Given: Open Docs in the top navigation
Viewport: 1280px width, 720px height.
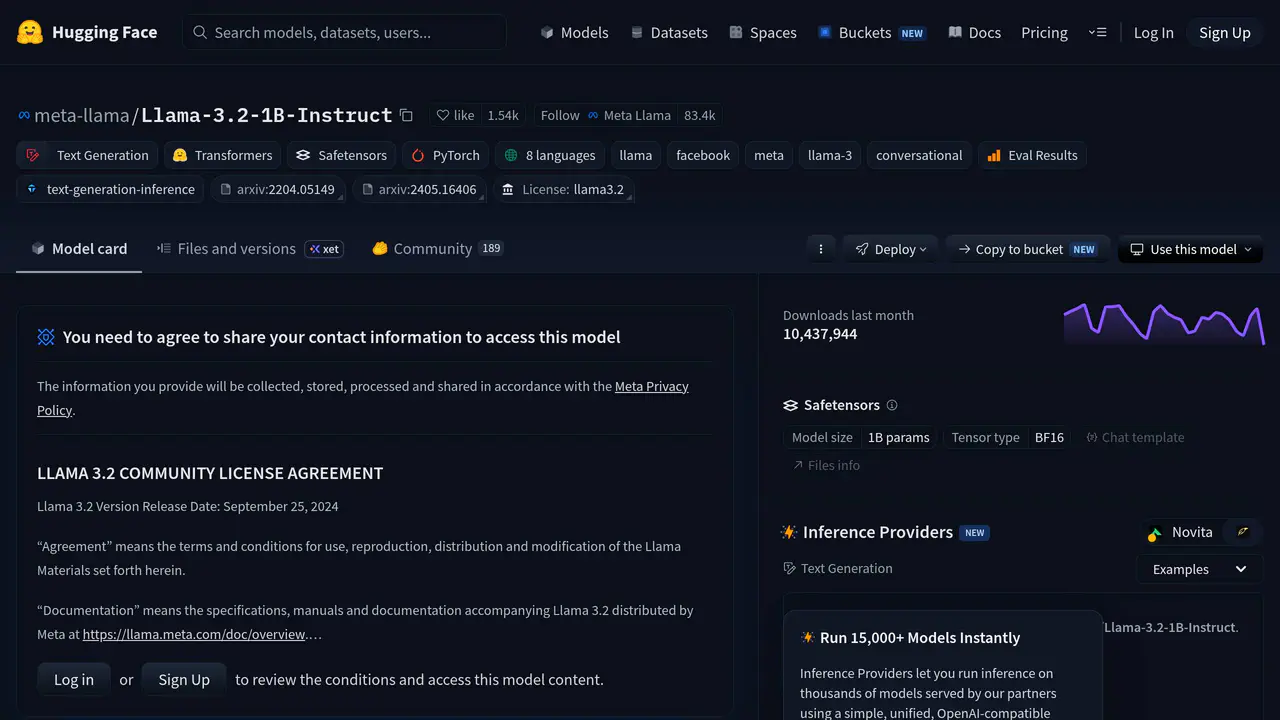Looking at the screenshot, I should (974, 32).
